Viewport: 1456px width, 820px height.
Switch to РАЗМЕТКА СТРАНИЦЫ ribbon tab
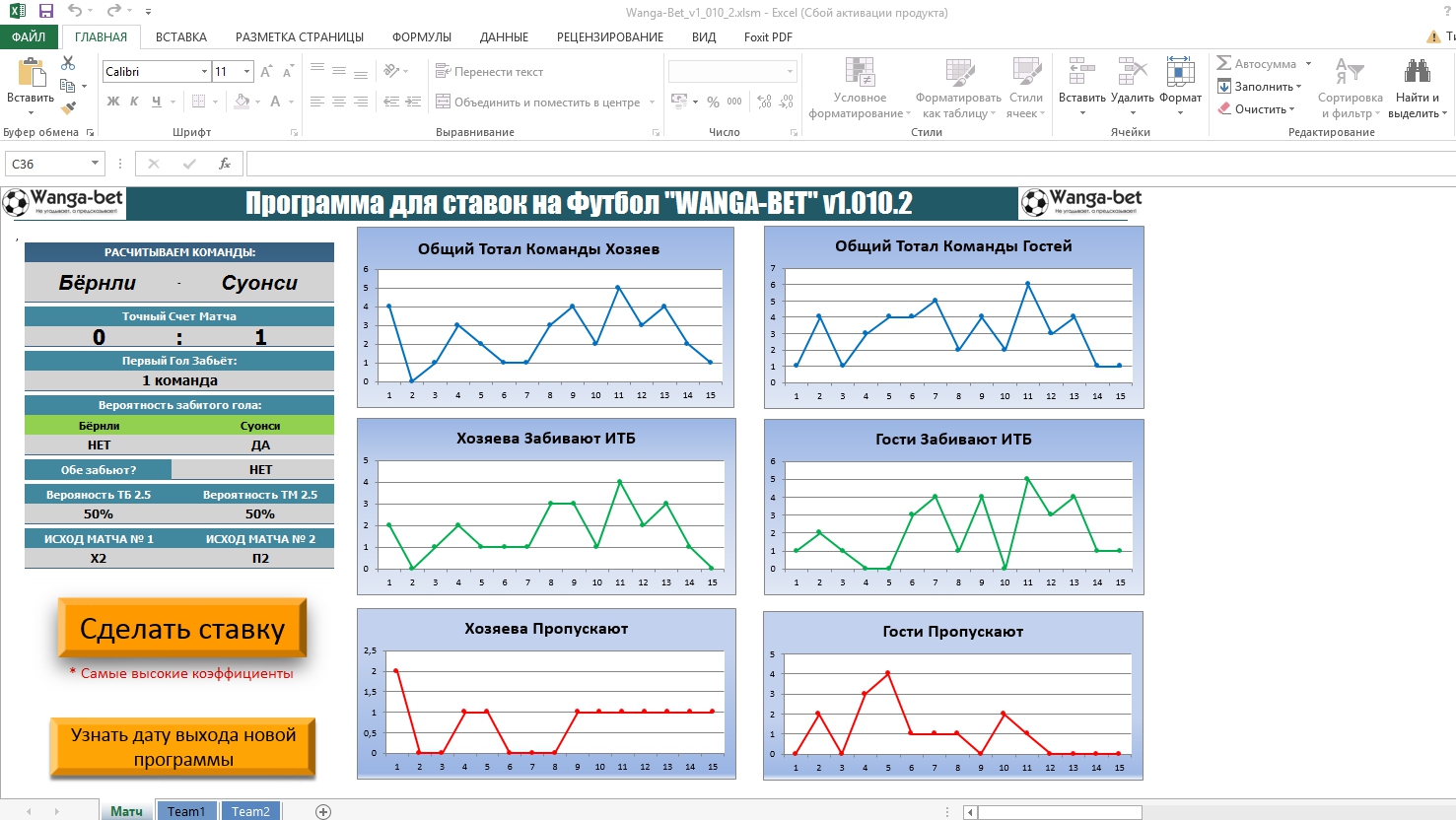tap(300, 37)
